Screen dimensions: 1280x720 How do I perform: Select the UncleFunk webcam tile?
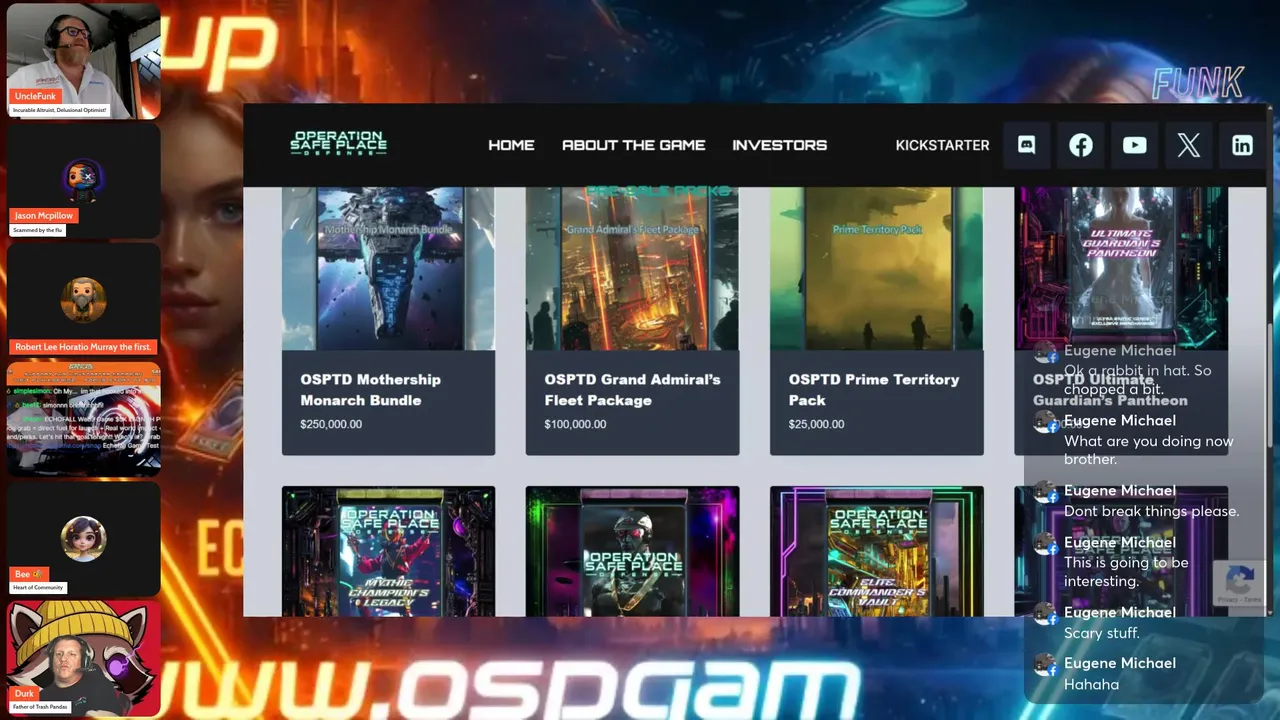83,60
